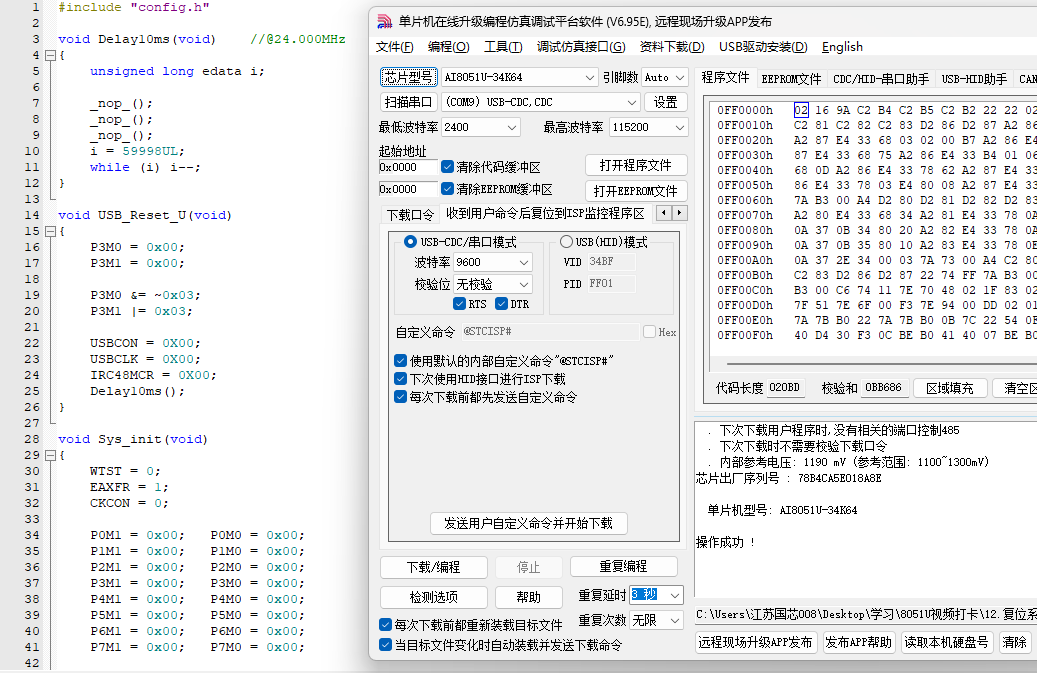Open the 校验位 无校验 dropdown

tap(493, 284)
